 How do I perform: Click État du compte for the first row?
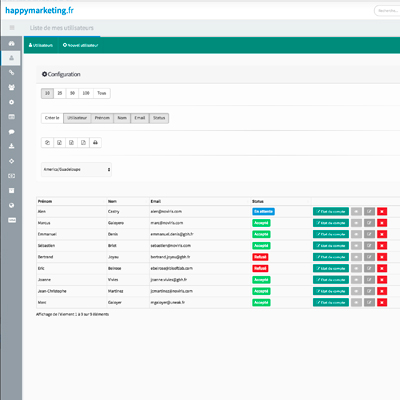click(331, 212)
